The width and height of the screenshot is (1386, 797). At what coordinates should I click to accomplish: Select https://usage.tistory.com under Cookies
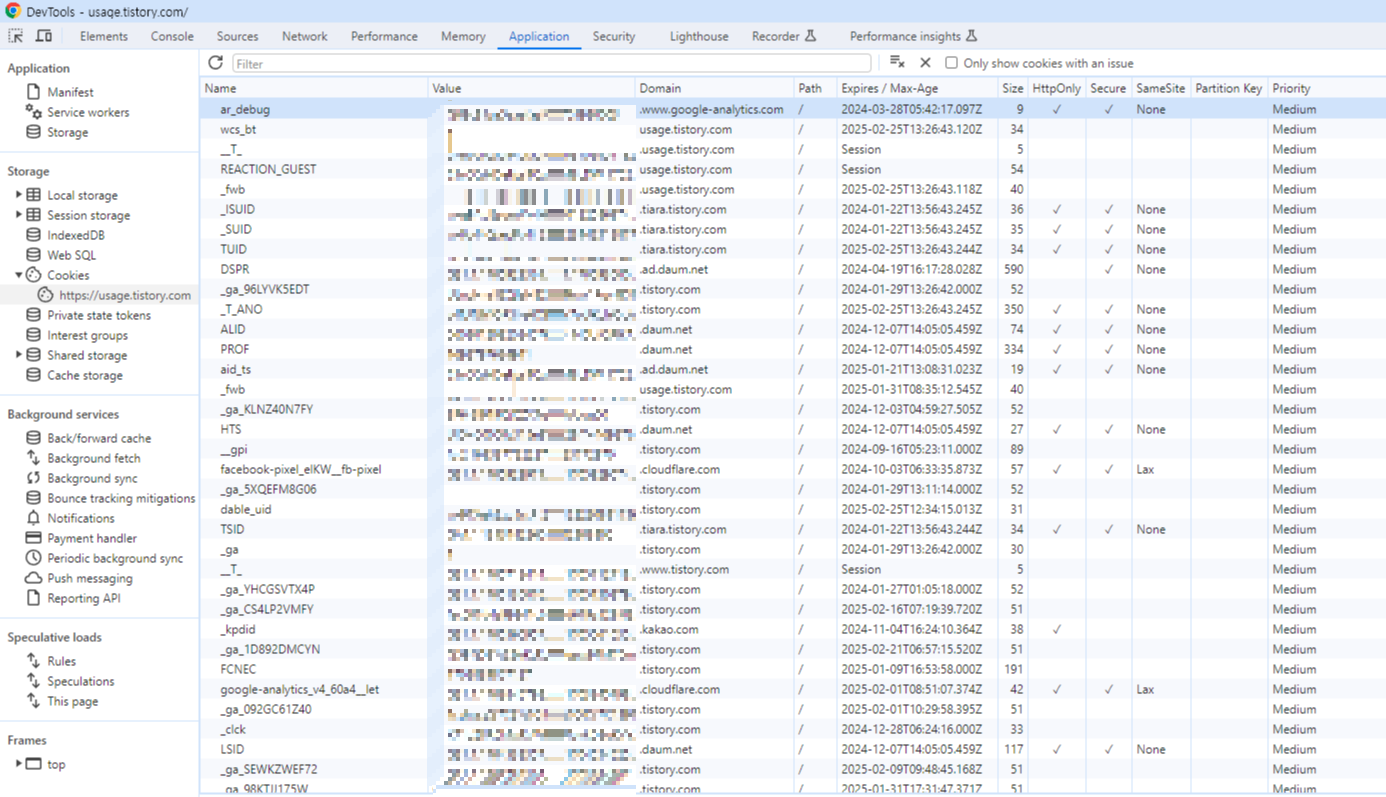coord(125,295)
